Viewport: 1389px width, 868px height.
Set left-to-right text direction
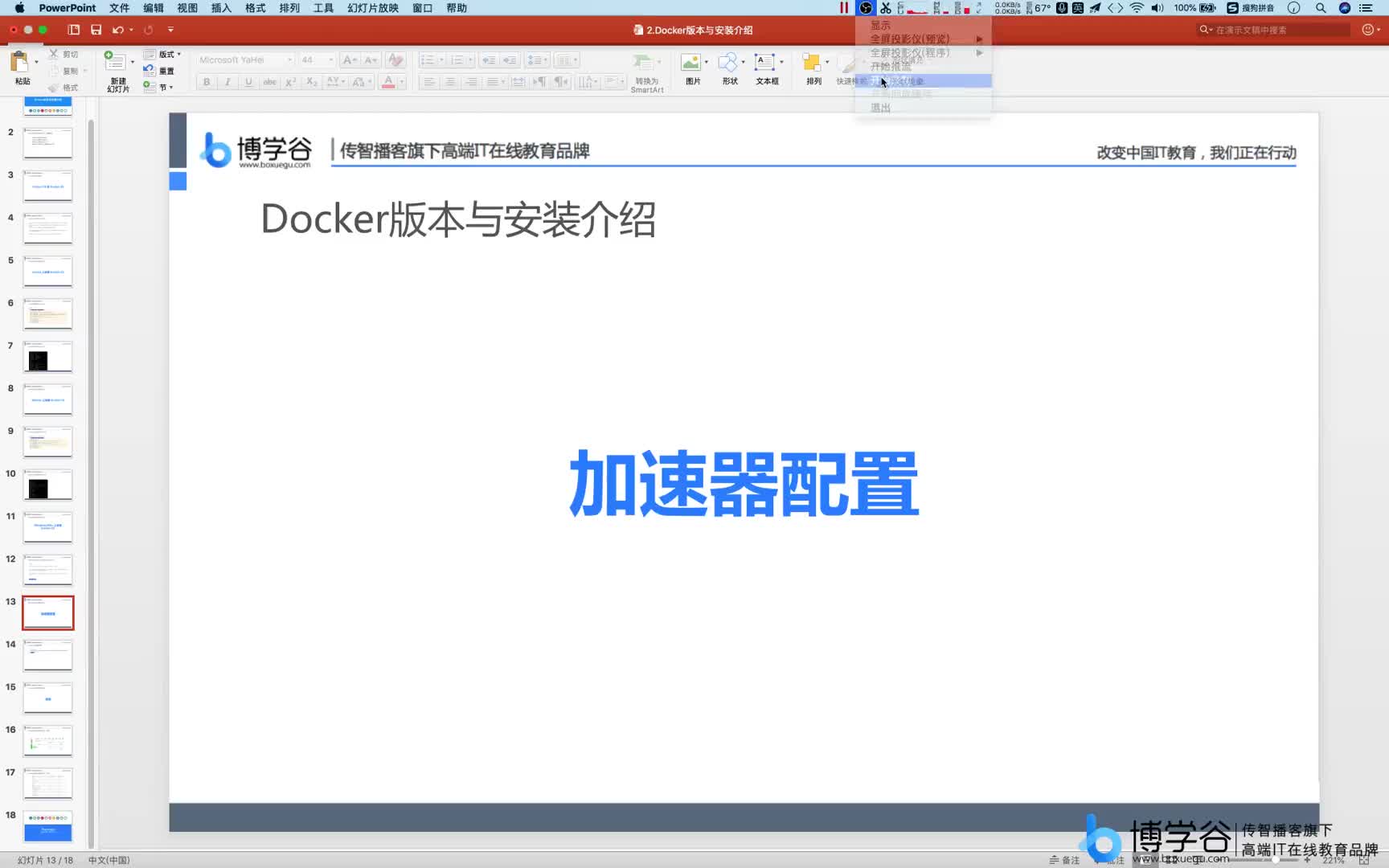click(540, 82)
